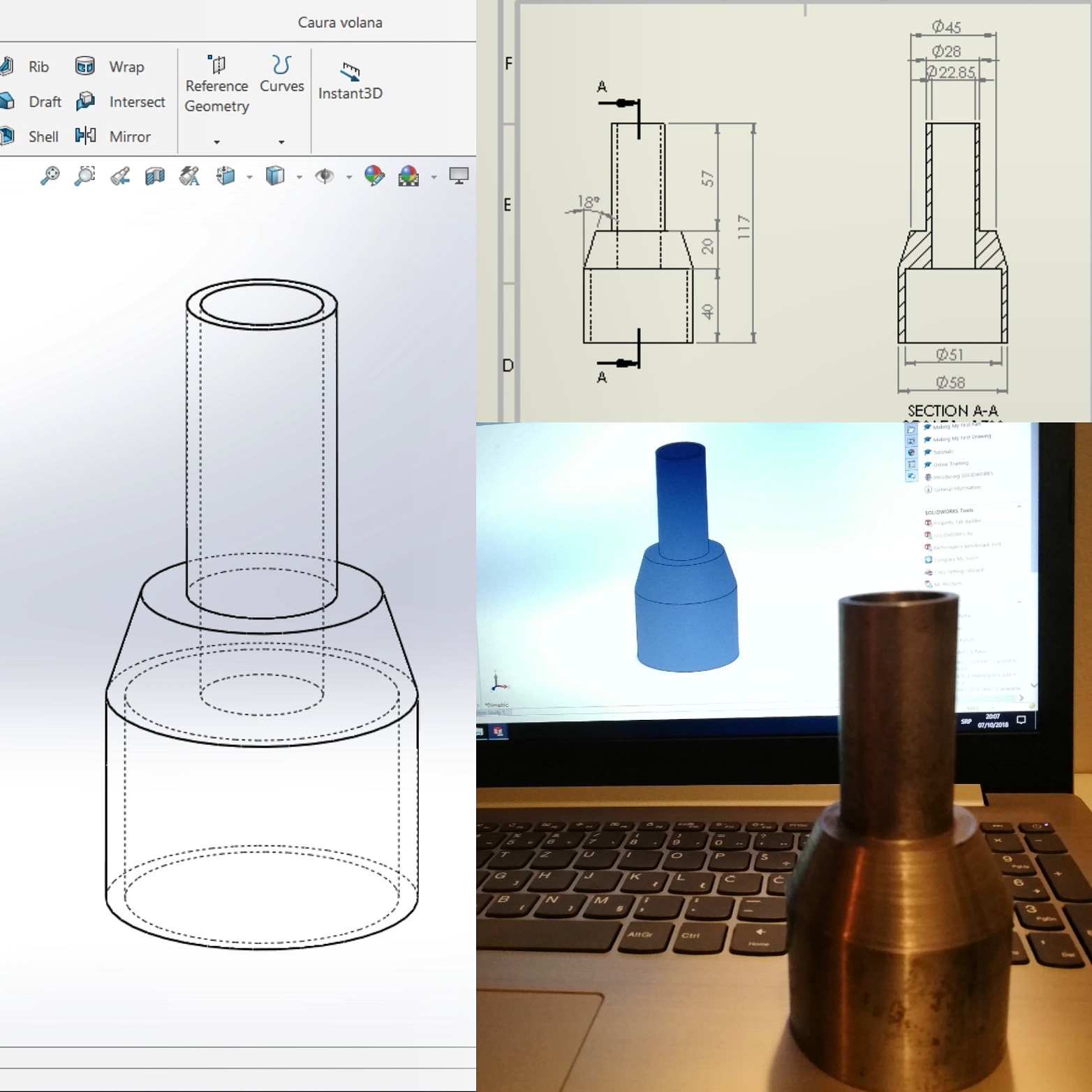Click the 18° angle dimension
1092x1092 pixels.
(x=588, y=202)
